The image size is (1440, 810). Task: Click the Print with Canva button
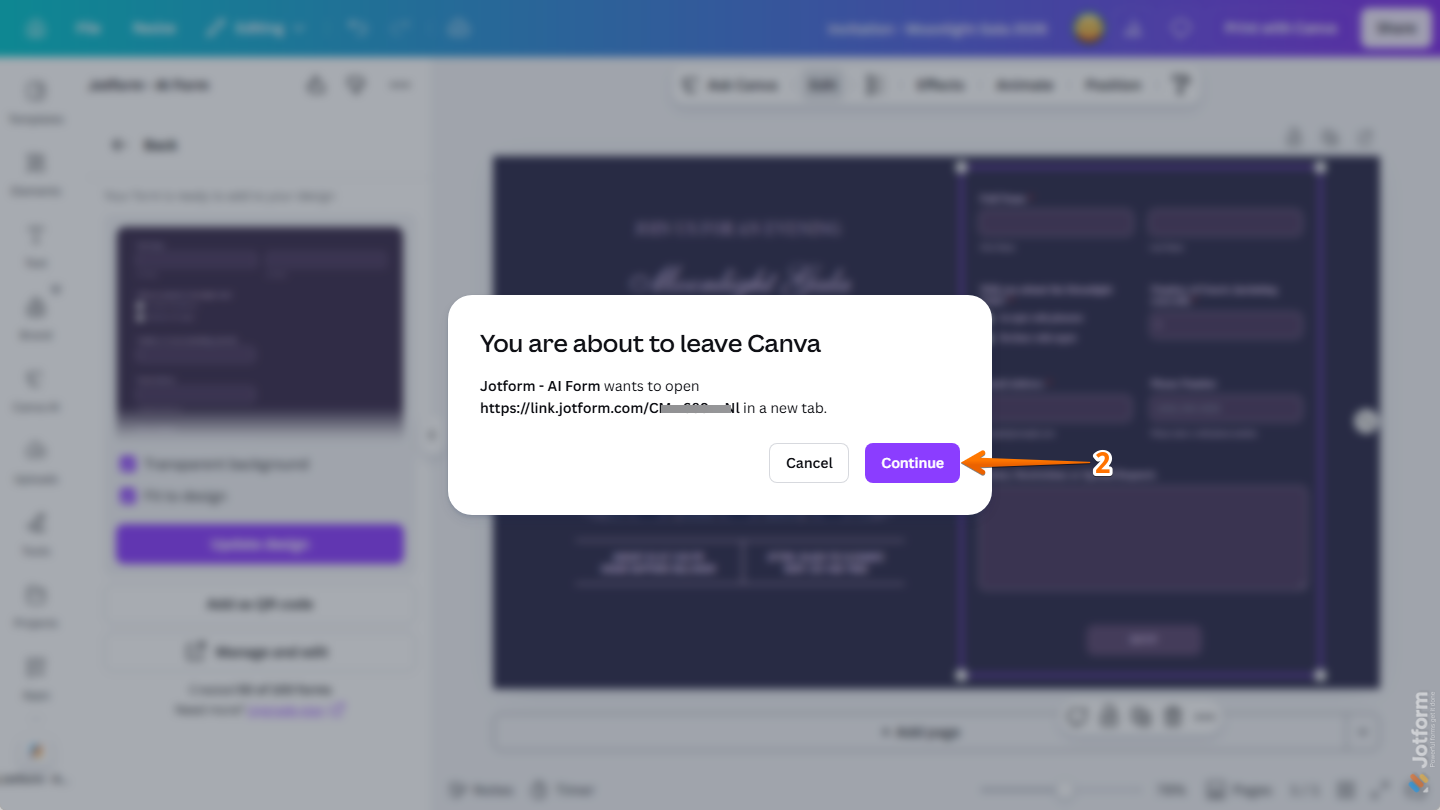pyautogui.click(x=1280, y=28)
